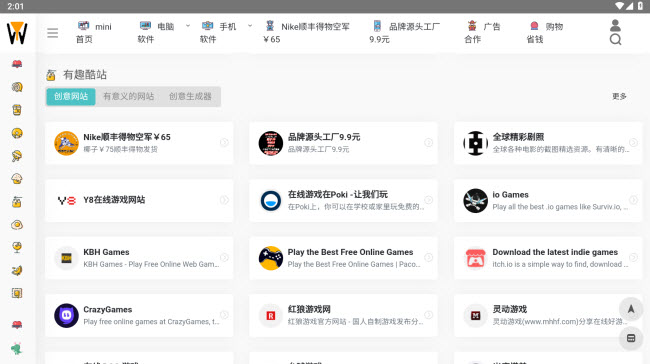The height and width of the screenshot is (364, 650).
Task: Click the itch.io red store icon
Action: point(475,258)
